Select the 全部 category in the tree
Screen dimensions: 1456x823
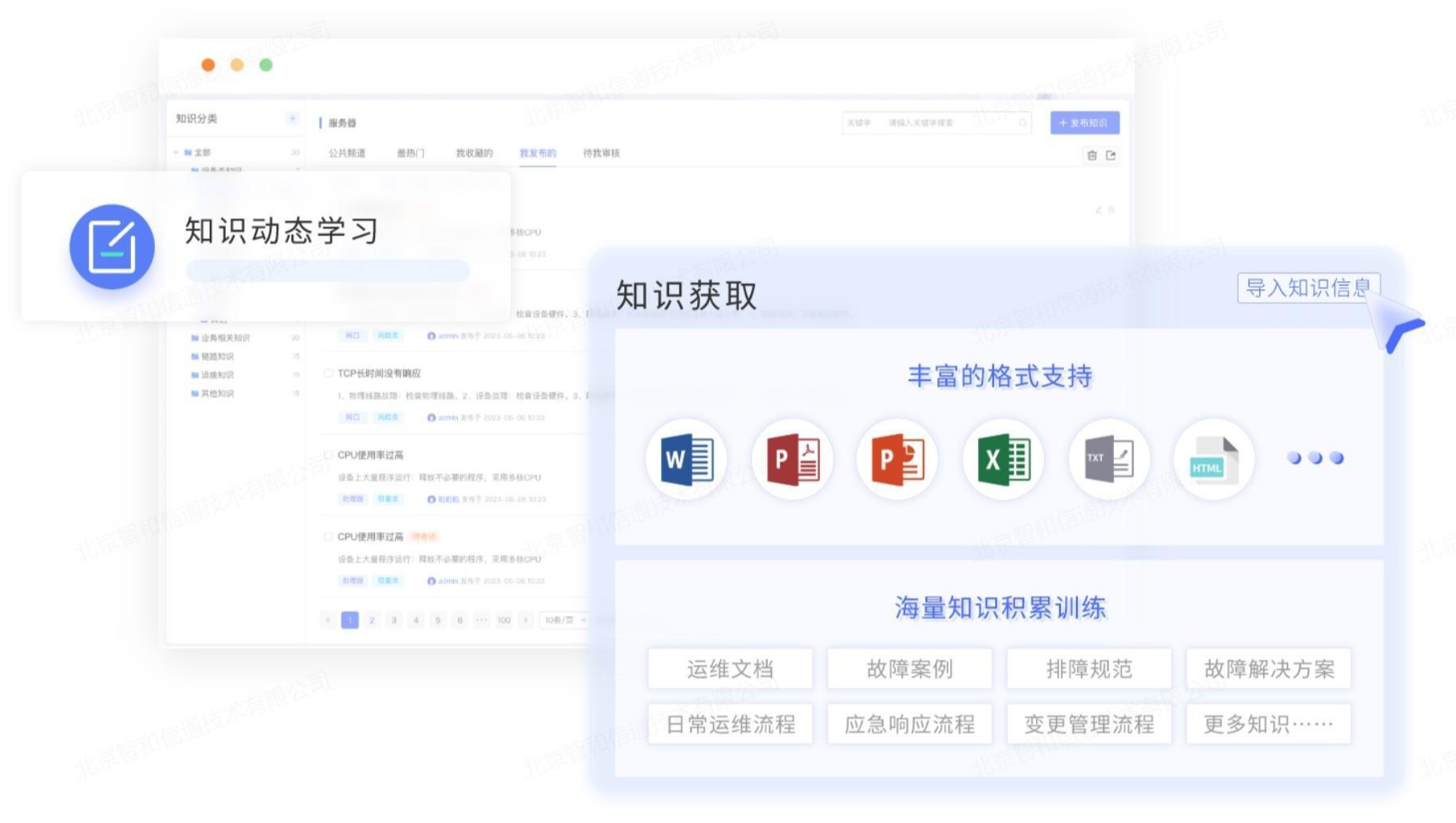(202, 153)
